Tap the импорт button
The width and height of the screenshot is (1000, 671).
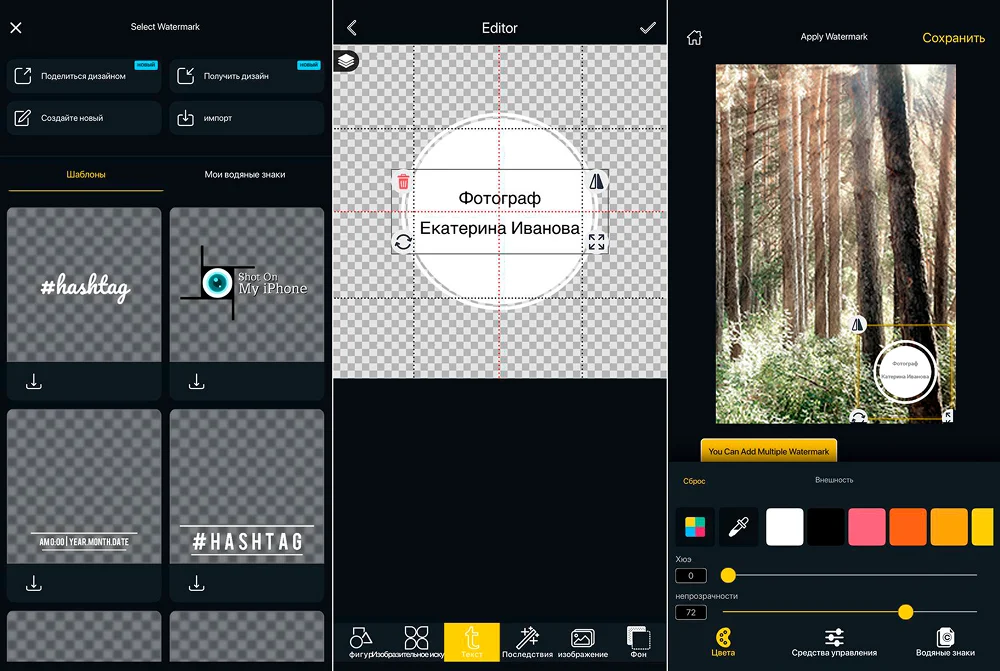coord(247,118)
